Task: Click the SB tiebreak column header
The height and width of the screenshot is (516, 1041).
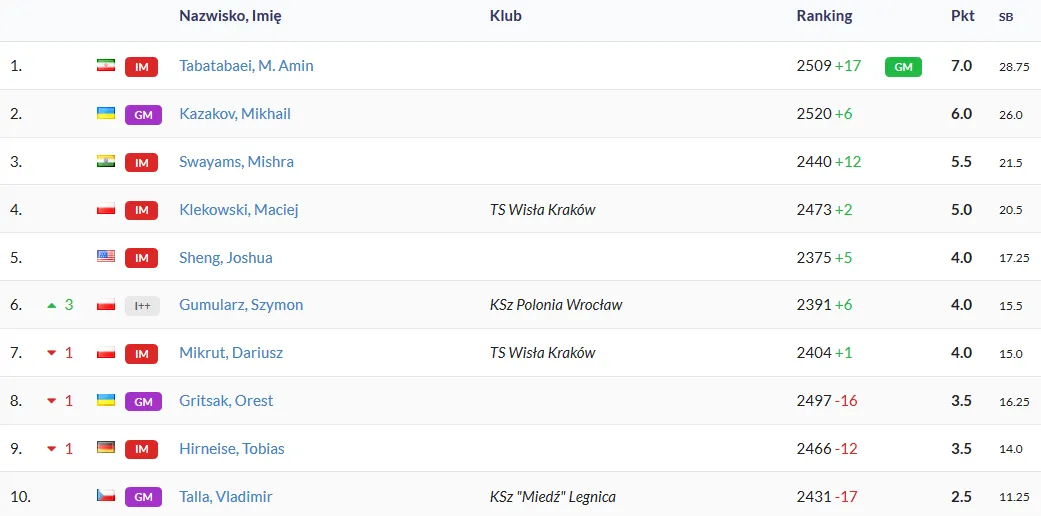Action: point(1005,17)
